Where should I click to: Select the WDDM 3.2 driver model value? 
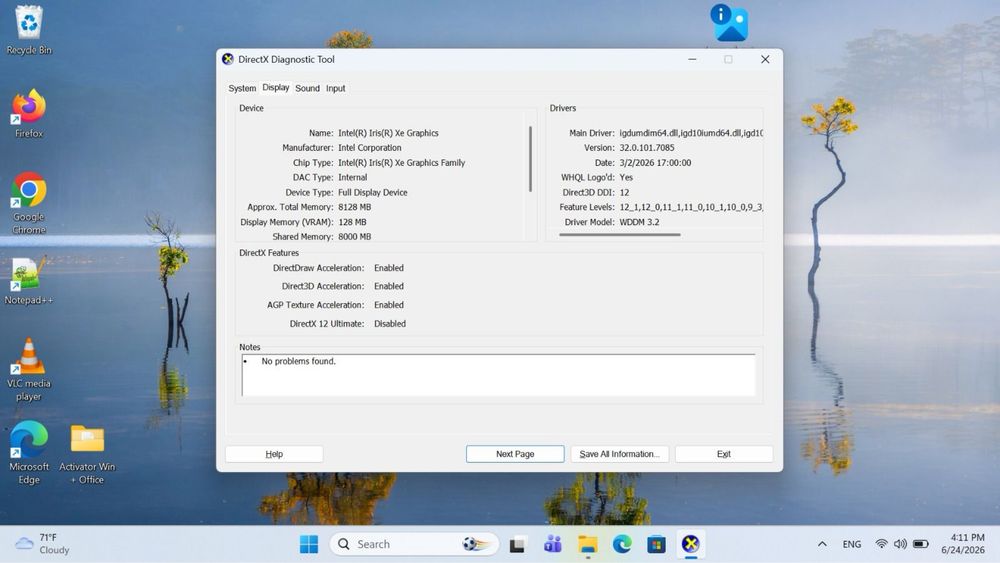[x=639, y=222]
